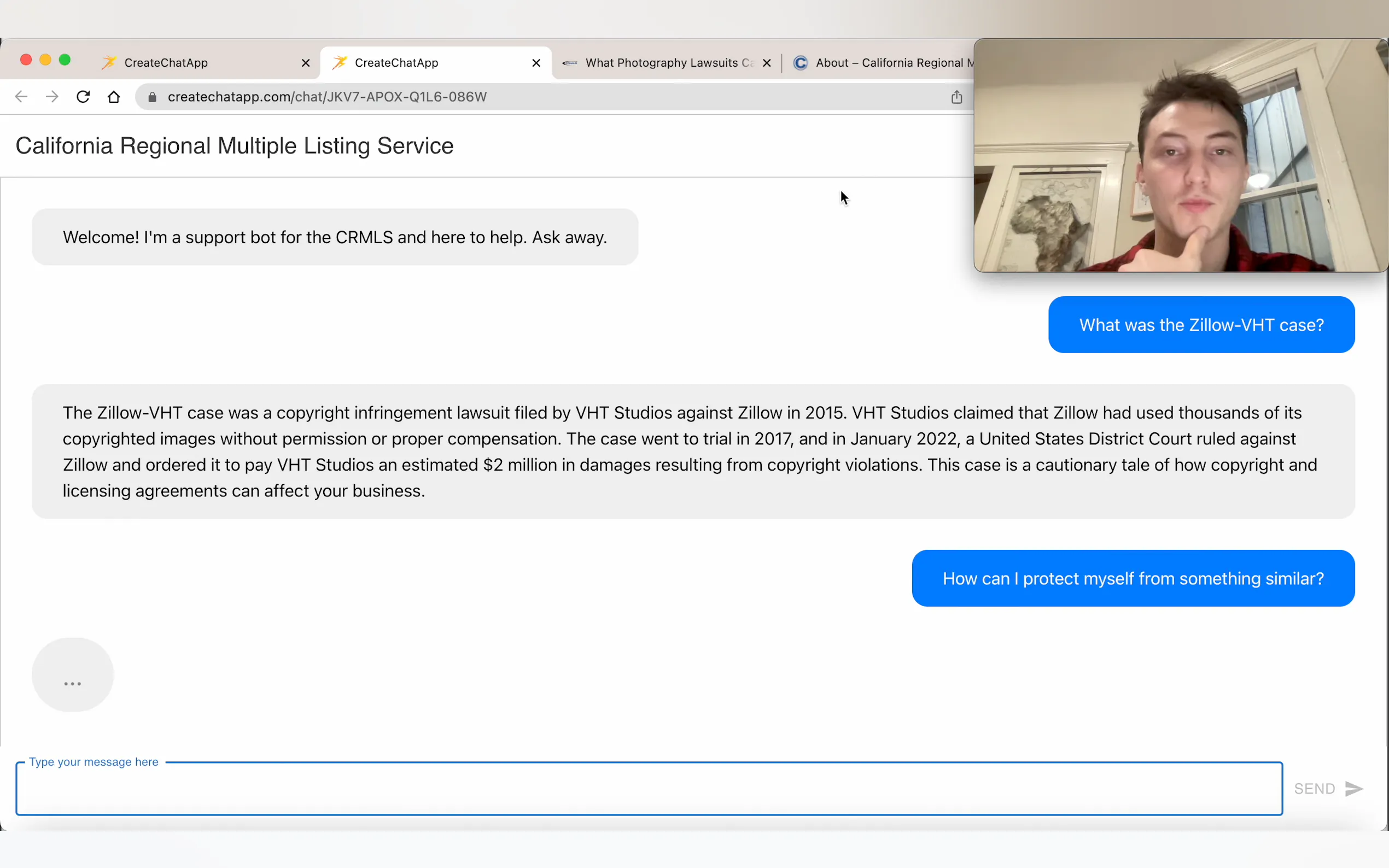The image size is (1389, 868).
Task: Click the webcam video overlay thumbnail
Action: coord(1181,155)
